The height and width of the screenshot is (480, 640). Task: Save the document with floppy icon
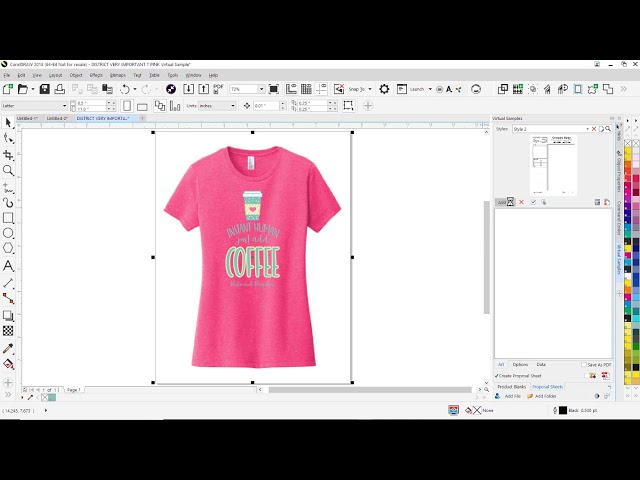click(x=44, y=89)
